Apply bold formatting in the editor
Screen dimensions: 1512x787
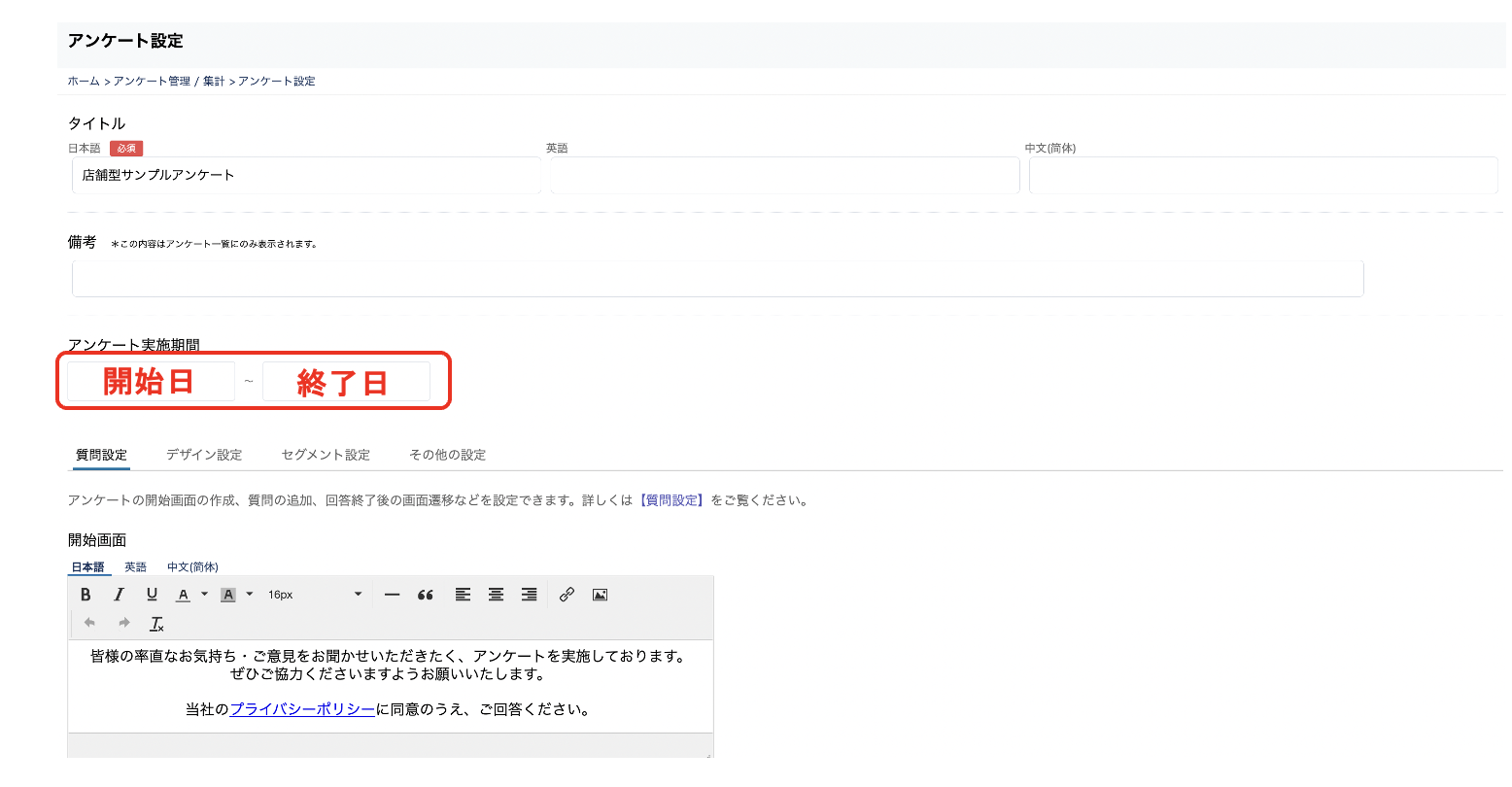86,594
